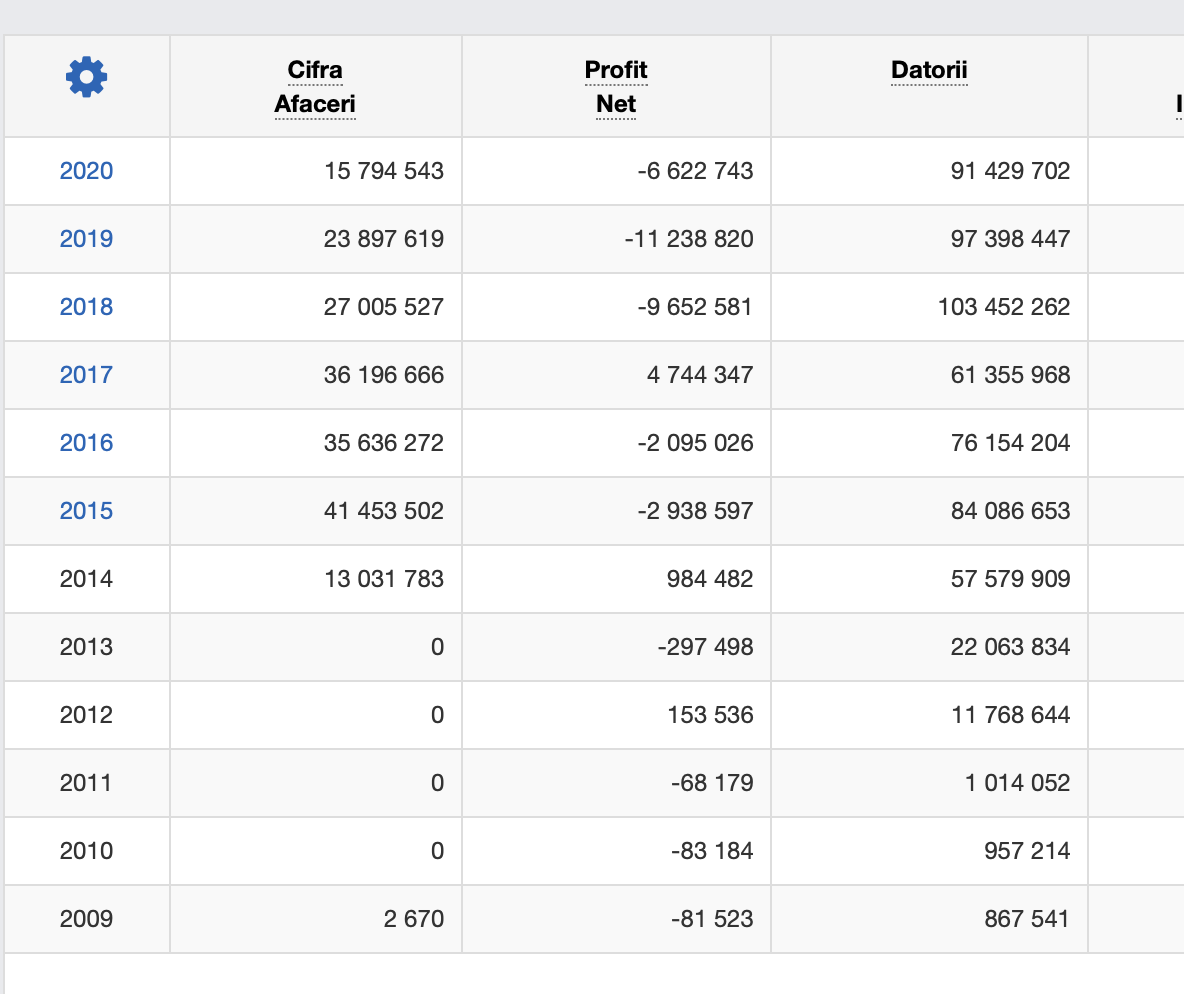Click the 2 670 turnover value for 2009
The width and height of the screenshot is (1184, 994).
click(x=414, y=919)
